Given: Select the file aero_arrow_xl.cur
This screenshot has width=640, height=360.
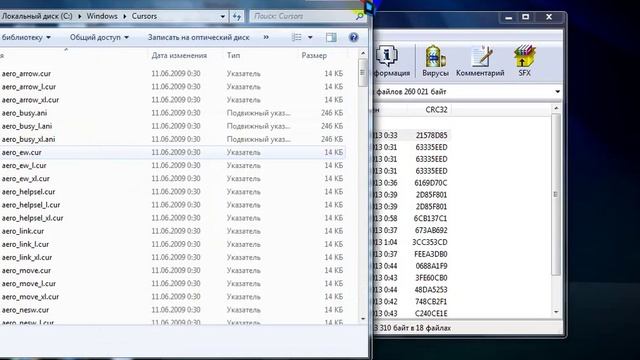Looking at the screenshot, I should pos(30,100).
